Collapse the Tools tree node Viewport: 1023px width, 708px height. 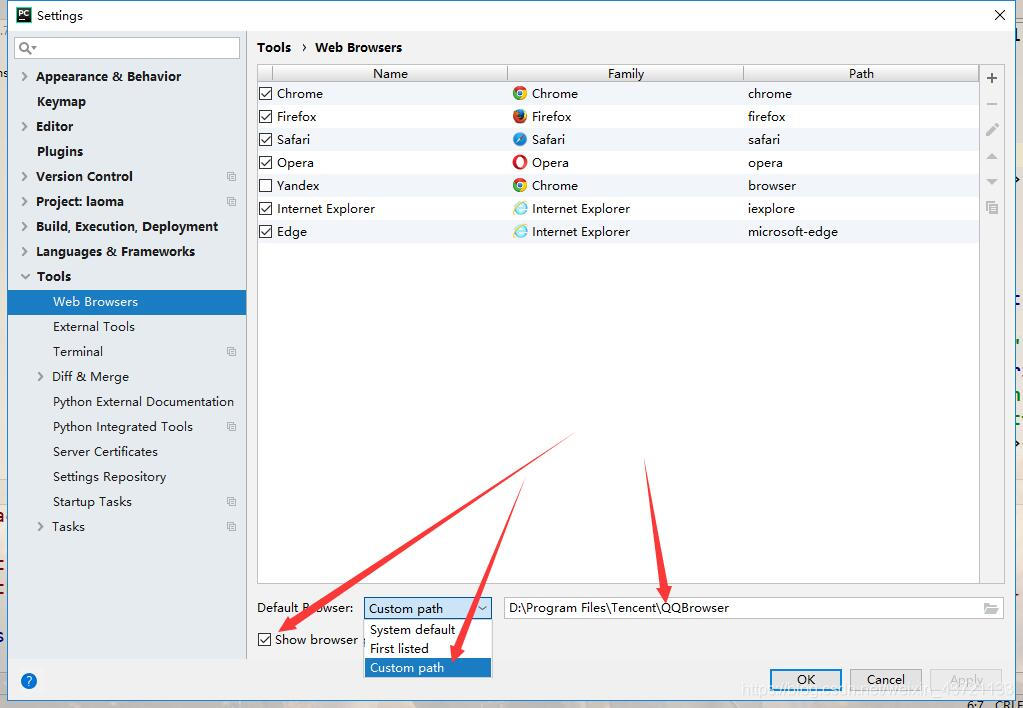click(x=25, y=276)
